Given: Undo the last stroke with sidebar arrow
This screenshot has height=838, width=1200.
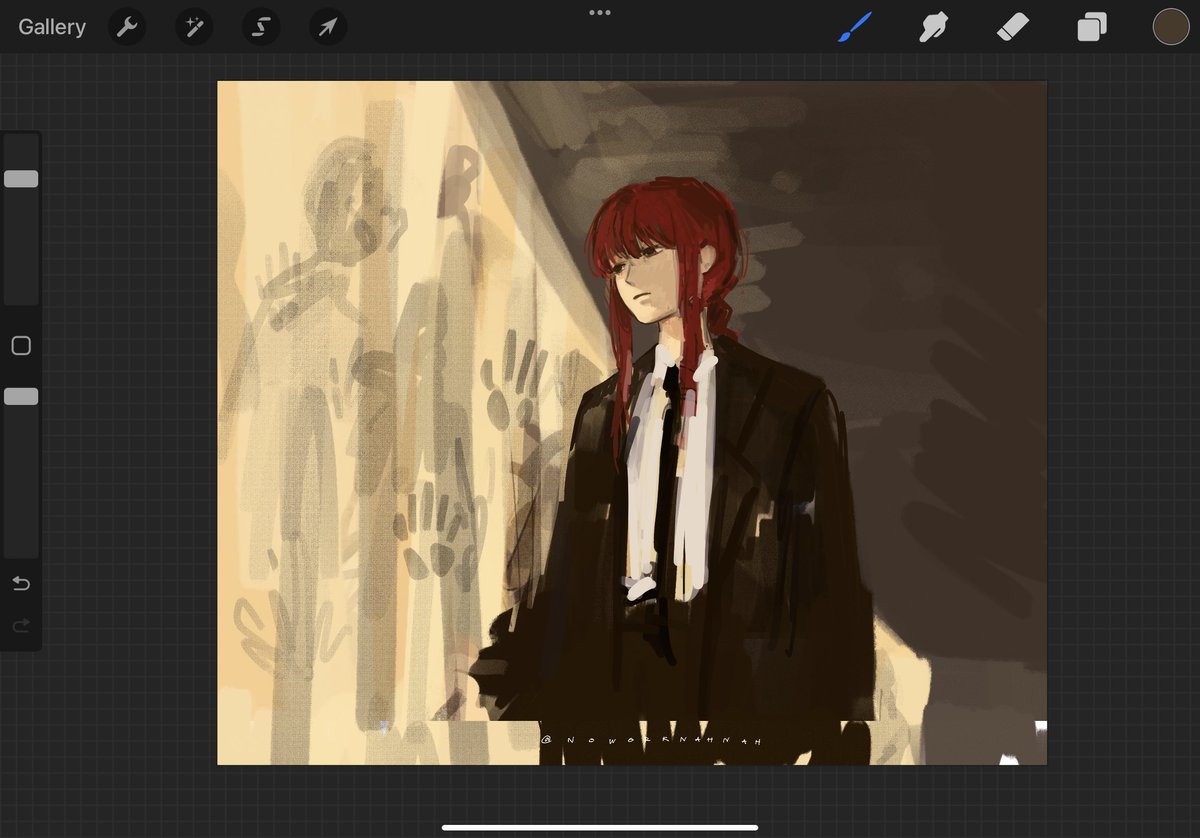Looking at the screenshot, I should click(21, 583).
